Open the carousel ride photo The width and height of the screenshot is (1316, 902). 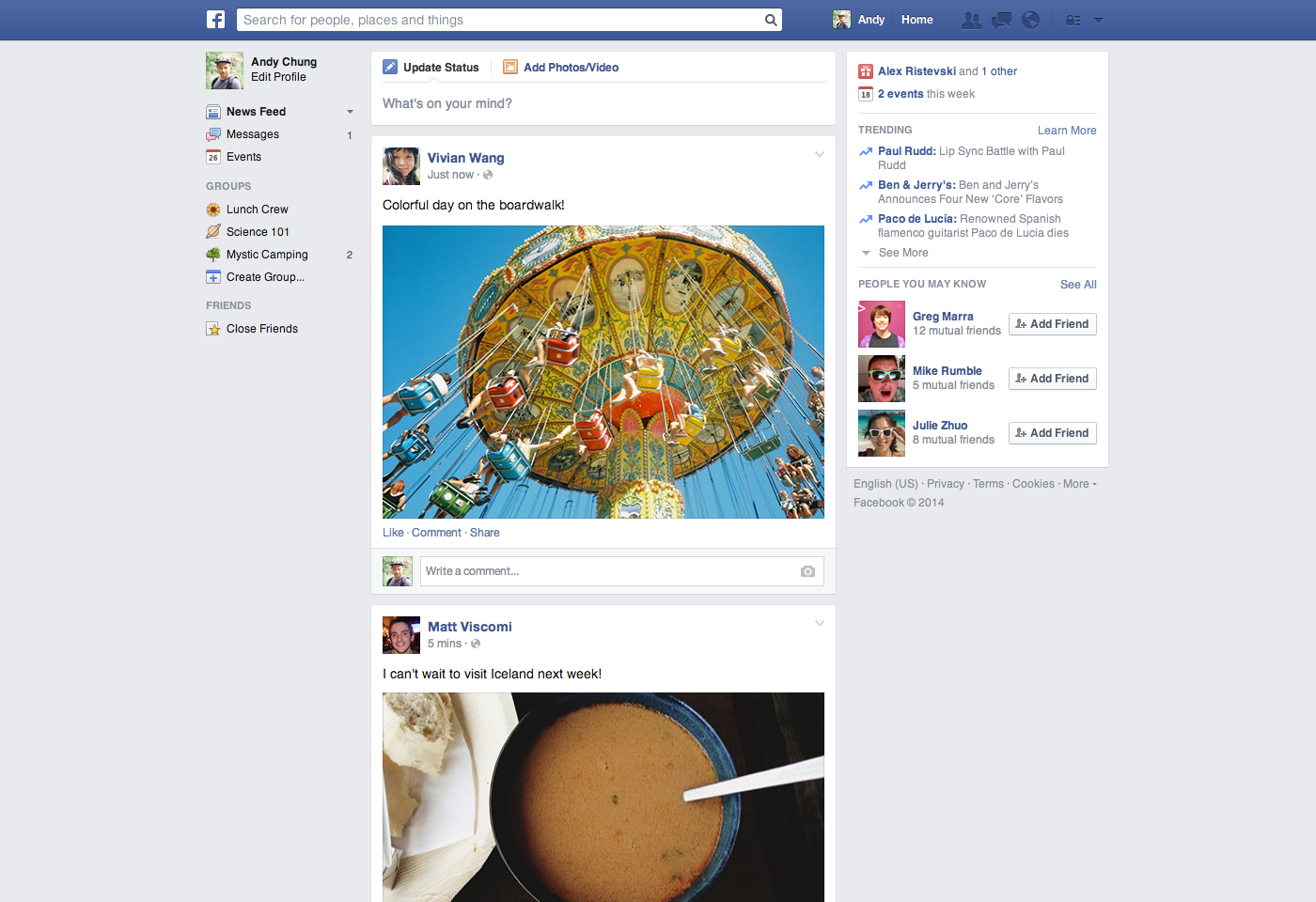[x=603, y=372]
